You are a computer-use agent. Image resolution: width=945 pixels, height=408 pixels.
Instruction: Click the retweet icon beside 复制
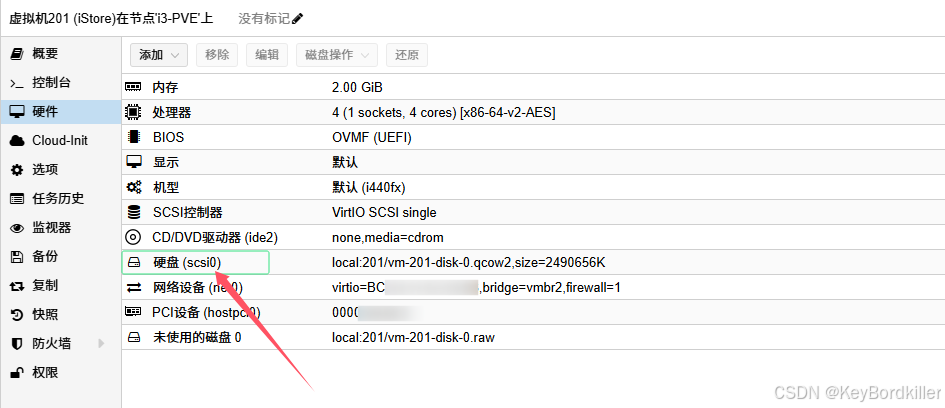(17, 286)
